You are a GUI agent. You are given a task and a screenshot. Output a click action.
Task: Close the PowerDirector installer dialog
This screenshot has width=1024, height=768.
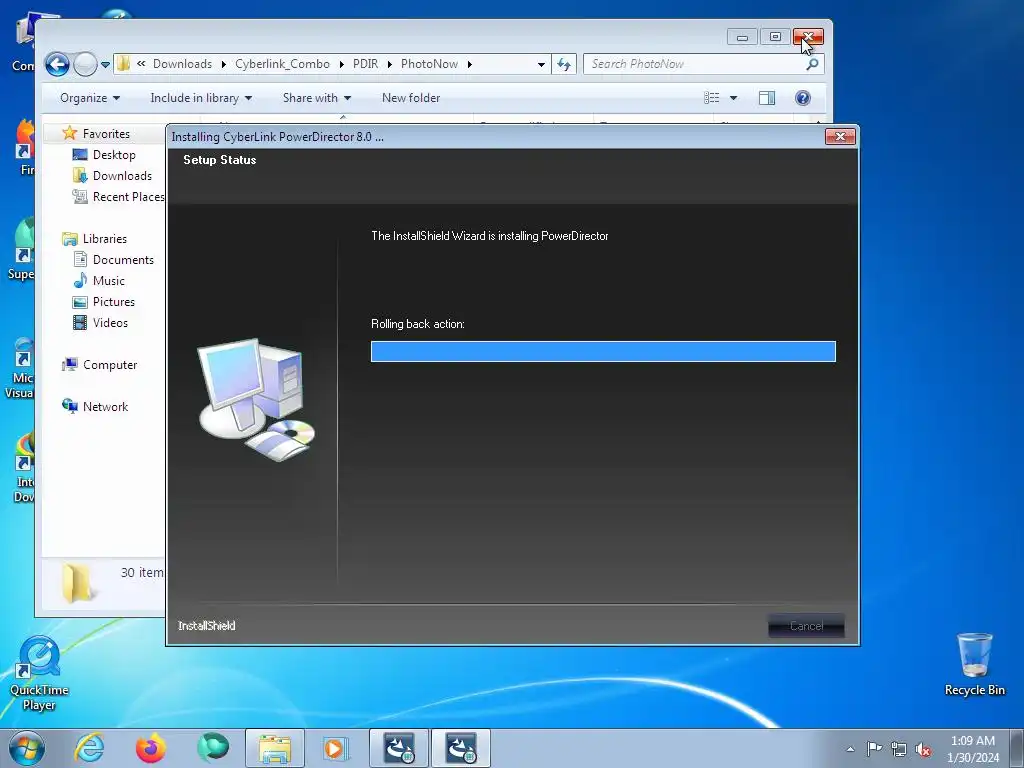pyautogui.click(x=840, y=136)
